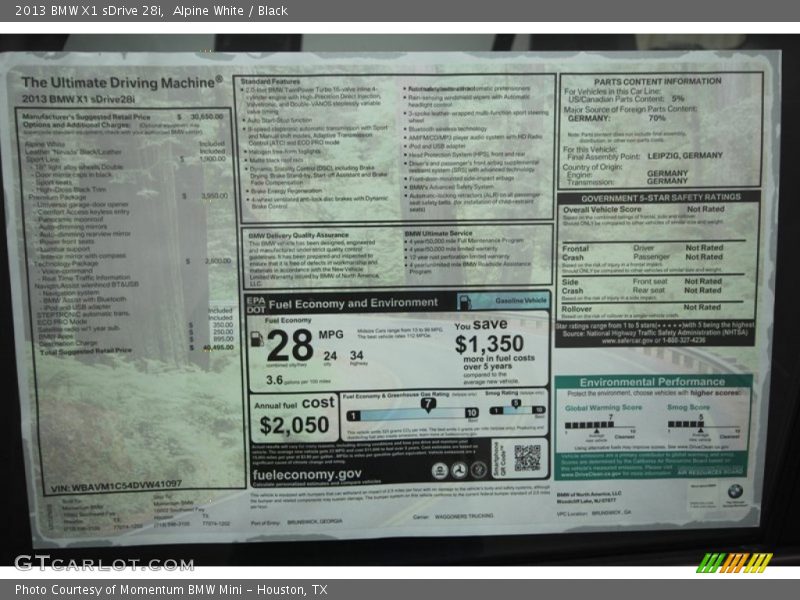Viewport: 800px width, 600px height.
Task: Click 'LEIPZIG, GERMANY' final assembly point
Action: (x=685, y=156)
